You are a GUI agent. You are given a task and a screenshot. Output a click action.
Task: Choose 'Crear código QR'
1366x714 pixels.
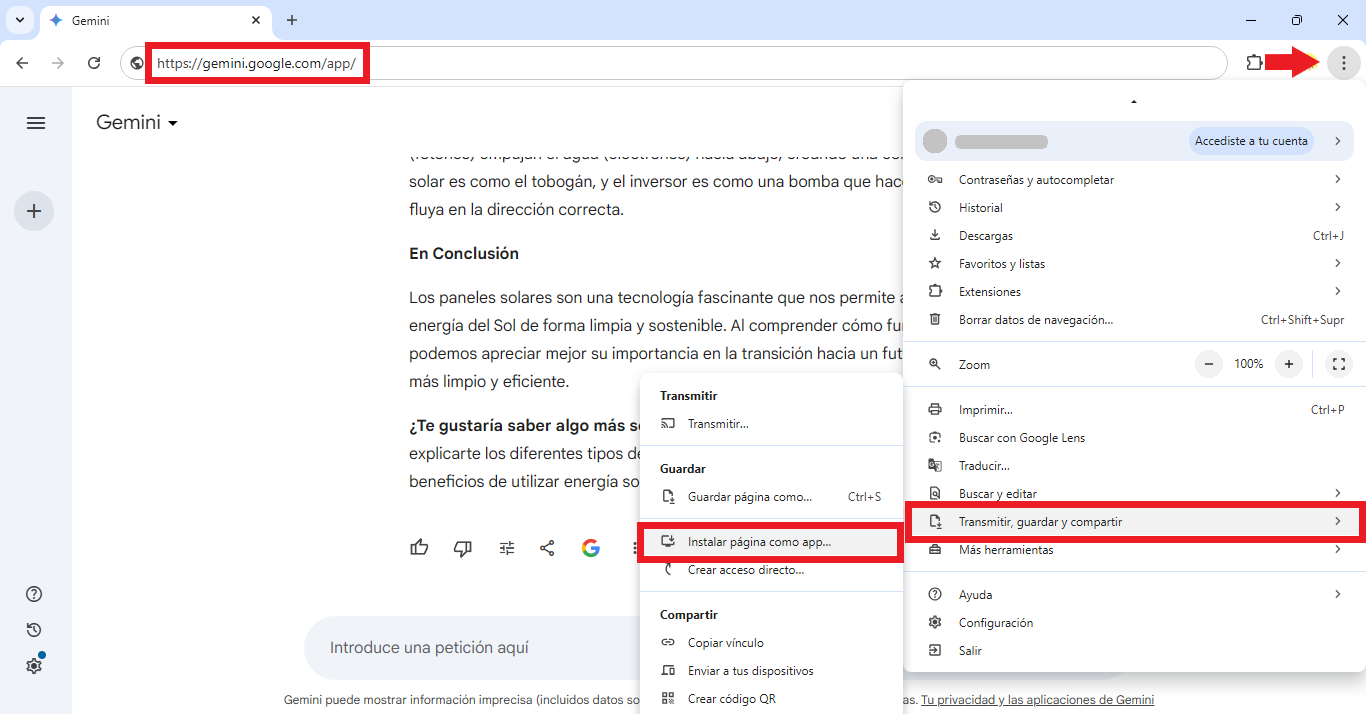pos(770,699)
